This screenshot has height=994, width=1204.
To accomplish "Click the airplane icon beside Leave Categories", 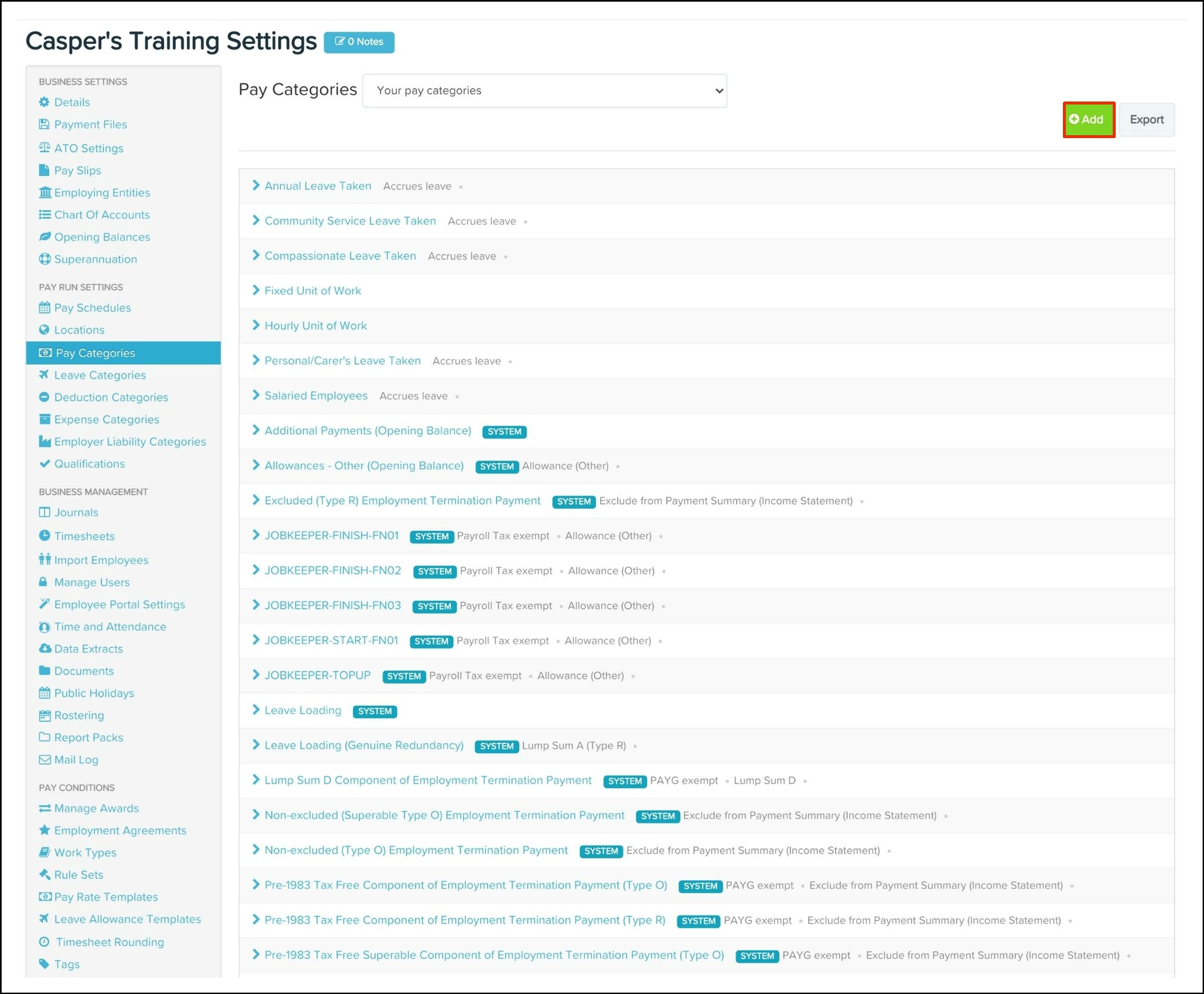I will (44, 375).
